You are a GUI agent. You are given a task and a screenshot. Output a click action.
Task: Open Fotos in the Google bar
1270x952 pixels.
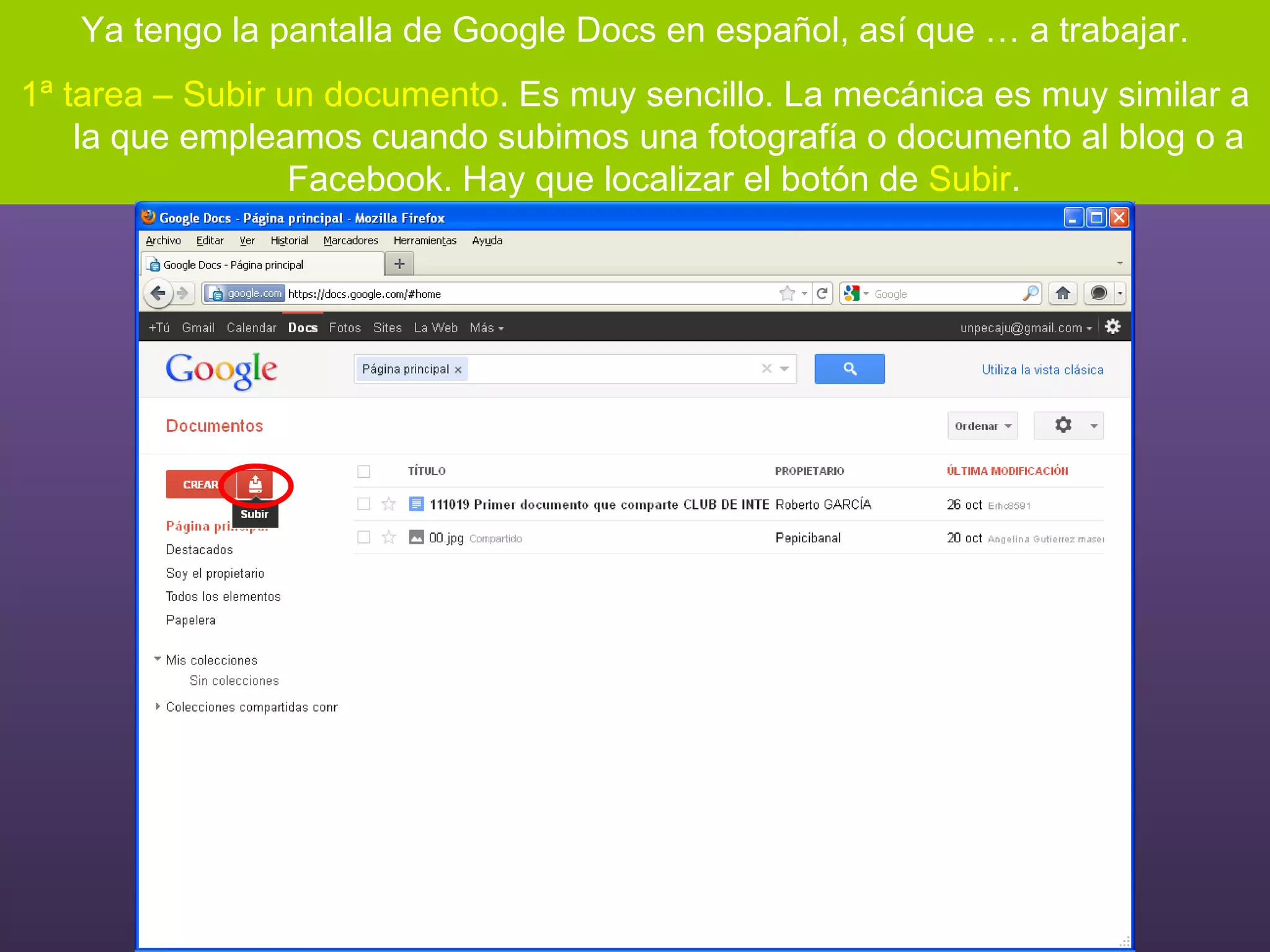point(345,328)
